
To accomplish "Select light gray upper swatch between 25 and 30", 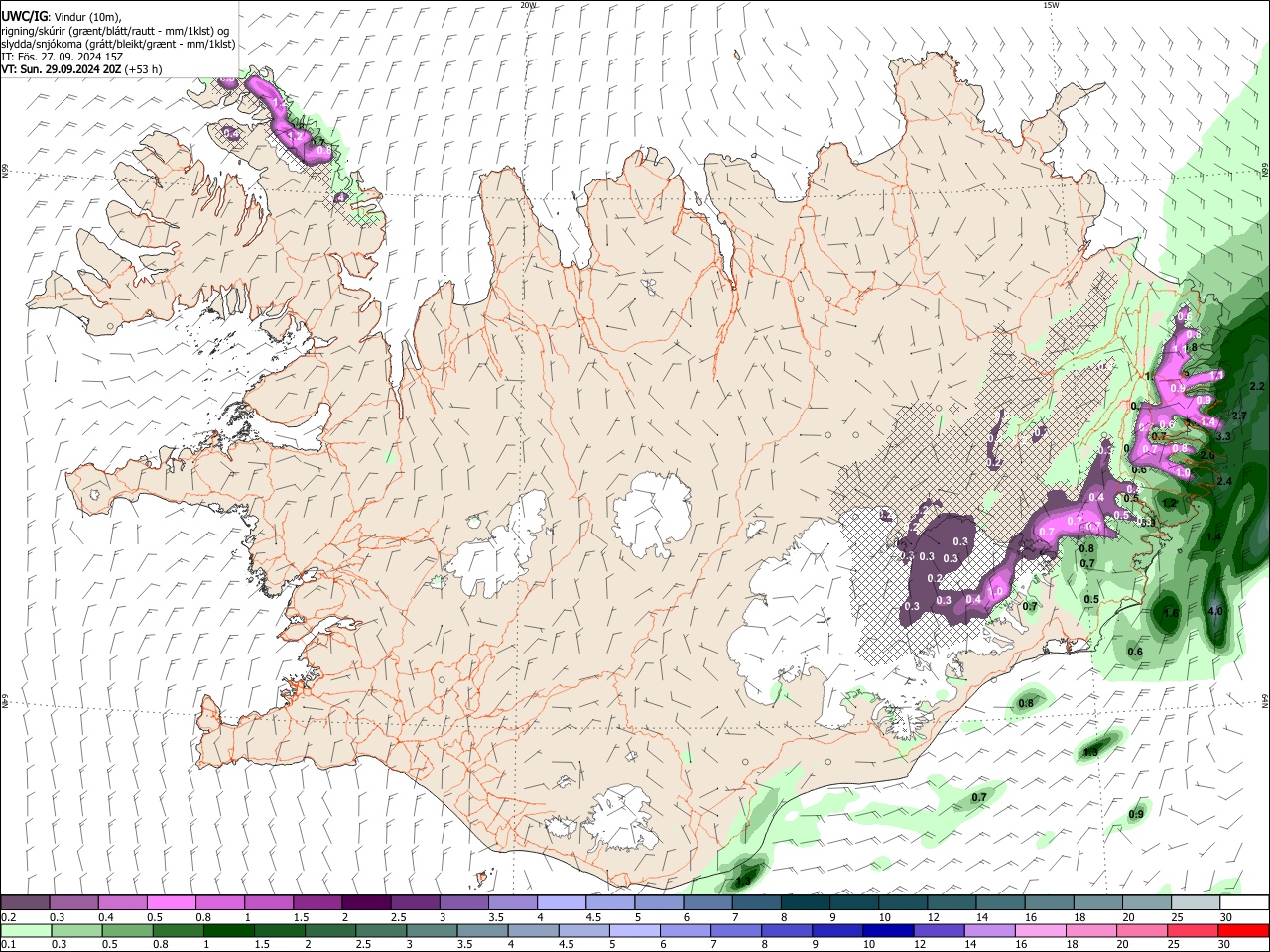I will click(1197, 902).
